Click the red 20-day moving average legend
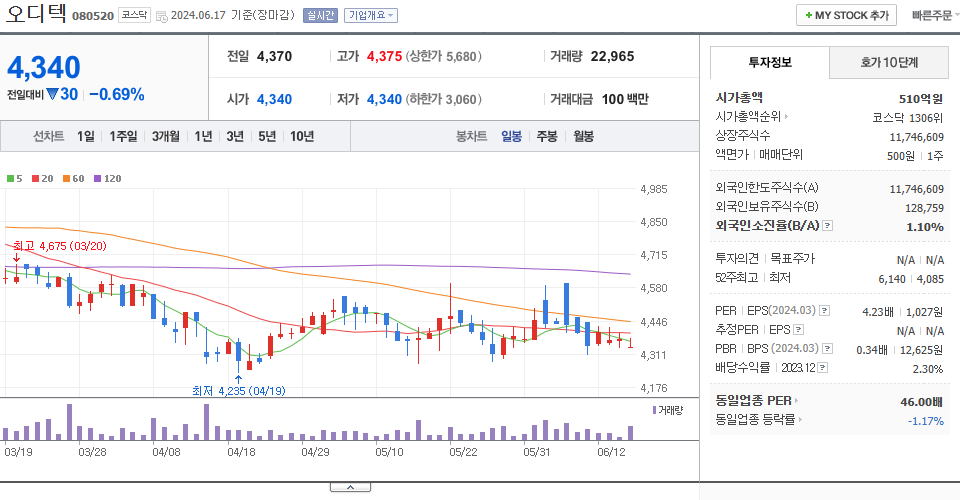The image size is (960, 500). click(x=43, y=179)
